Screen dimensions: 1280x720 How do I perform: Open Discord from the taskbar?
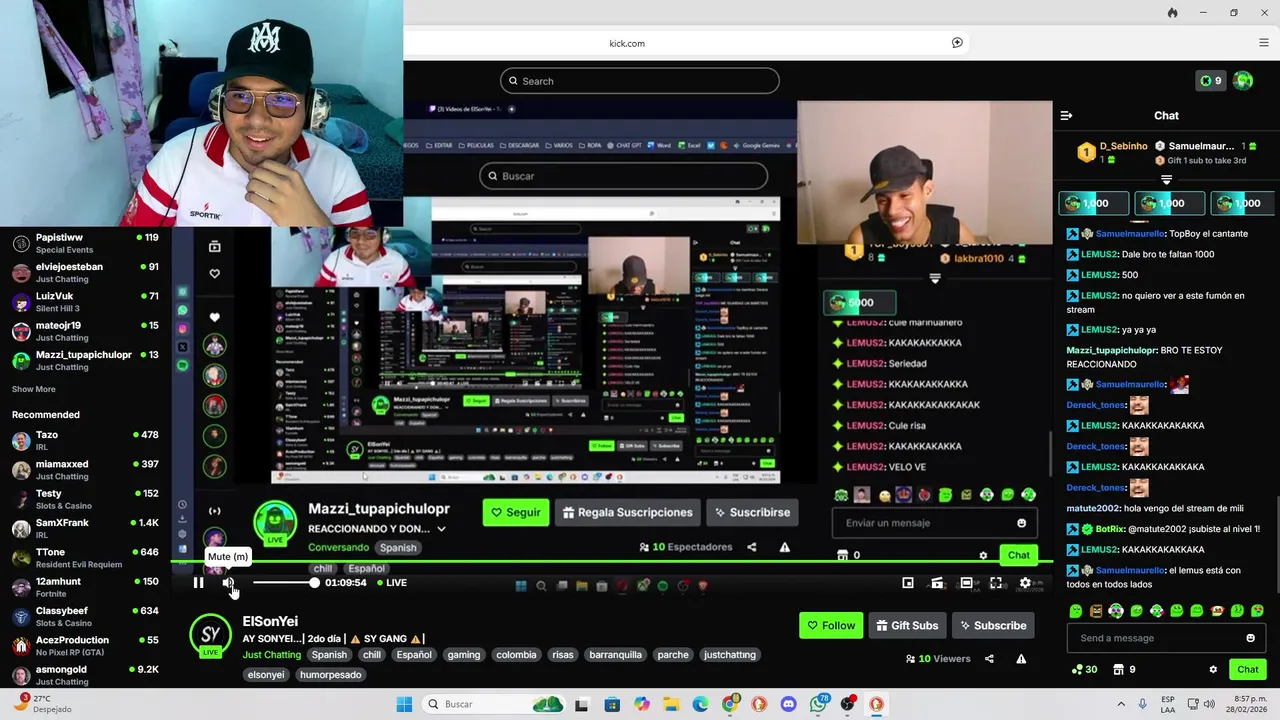click(788, 704)
